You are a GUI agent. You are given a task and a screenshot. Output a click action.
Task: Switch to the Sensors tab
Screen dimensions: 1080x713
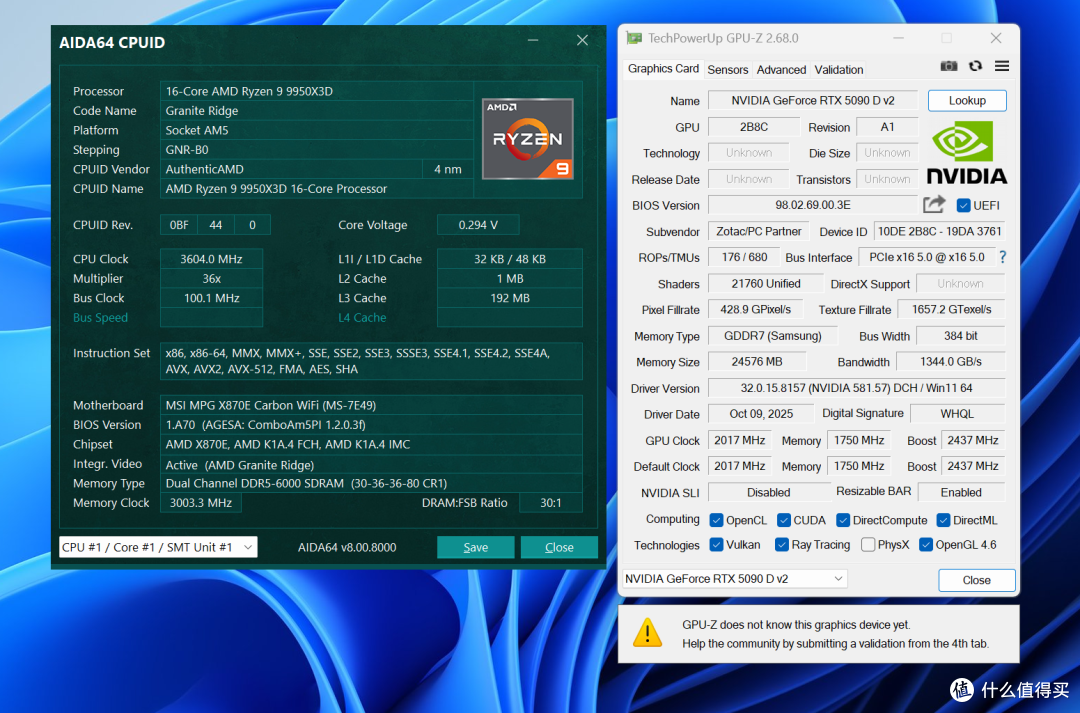[x=727, y=70]
